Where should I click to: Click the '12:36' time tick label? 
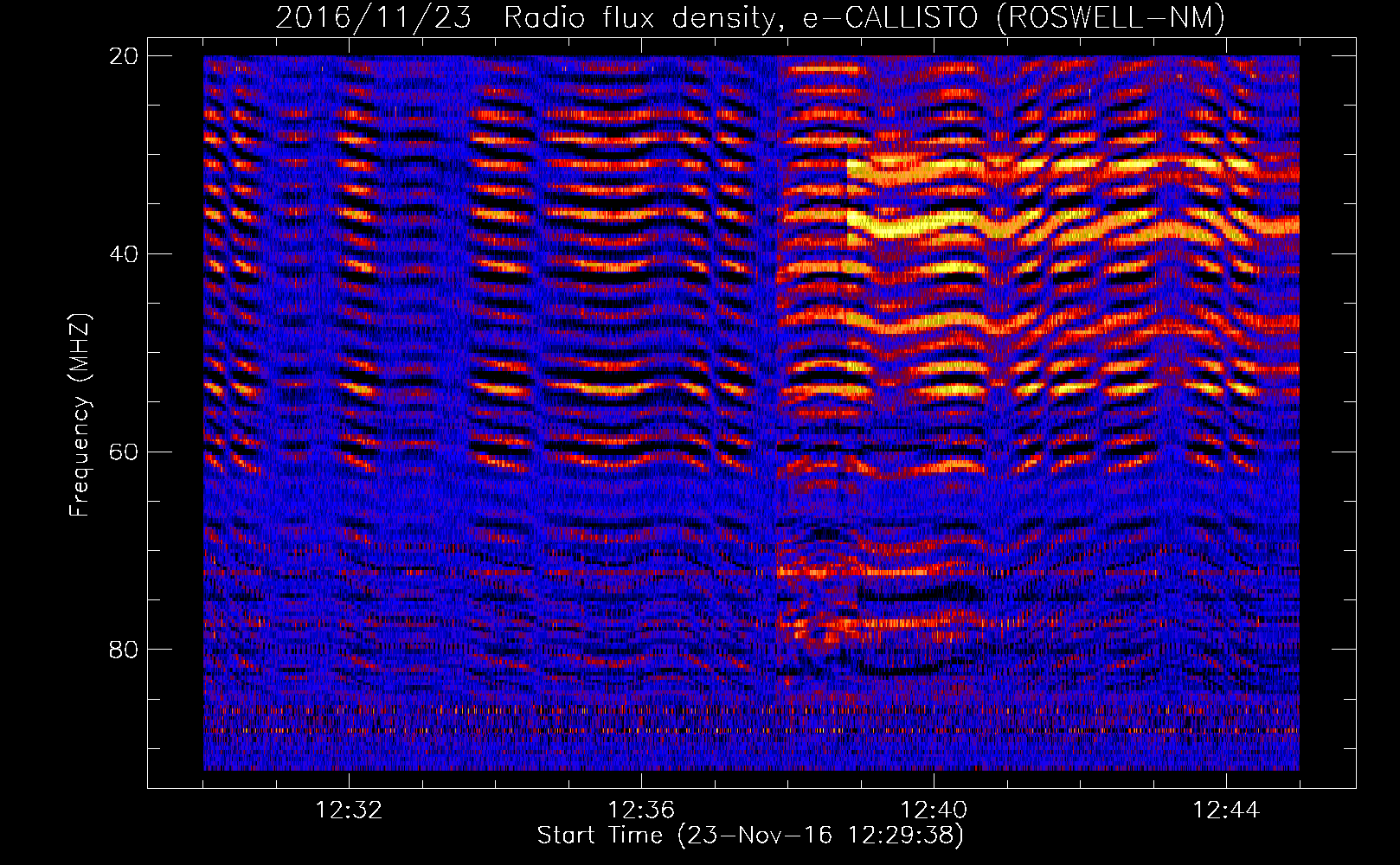(641, 811)
